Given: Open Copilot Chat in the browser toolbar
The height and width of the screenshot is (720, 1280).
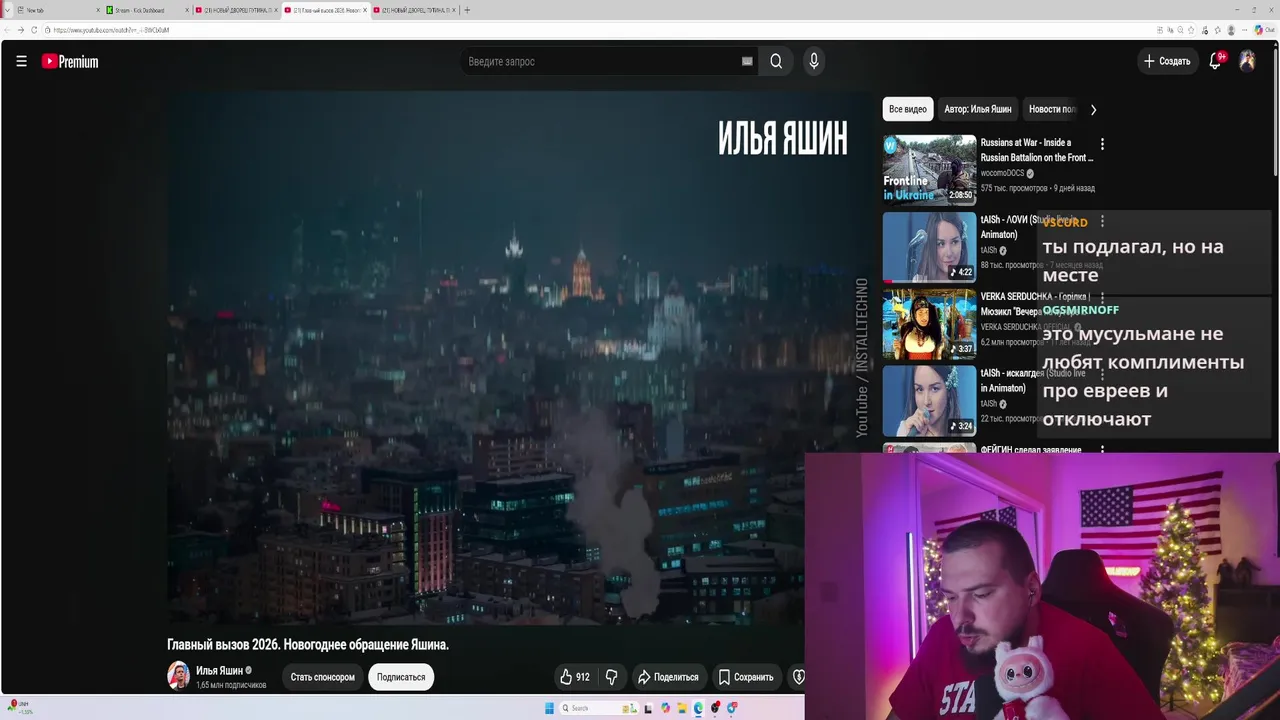Looking at the screenshot, I should tap(1264, 30).
